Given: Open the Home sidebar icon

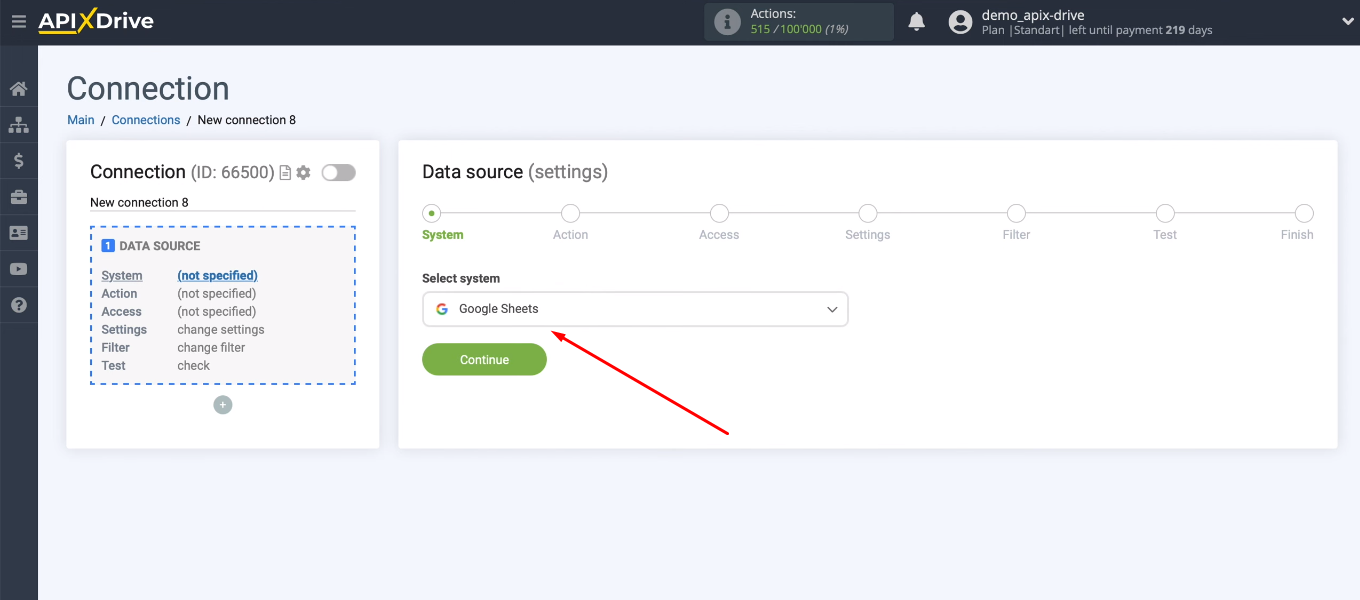Looking at the screenshot, I should [x=18, y=89].
